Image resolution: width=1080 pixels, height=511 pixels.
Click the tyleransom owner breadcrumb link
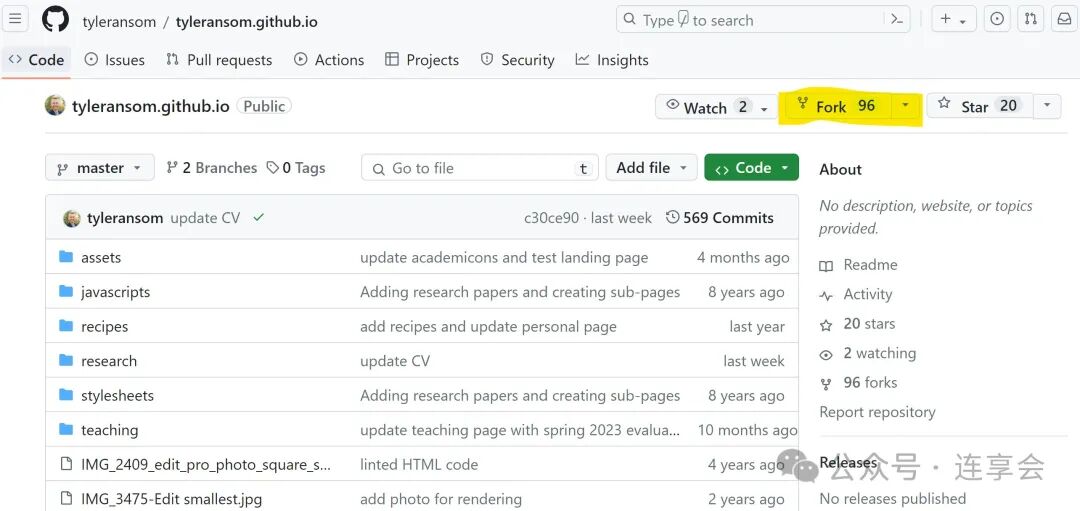tap(119, 21)
